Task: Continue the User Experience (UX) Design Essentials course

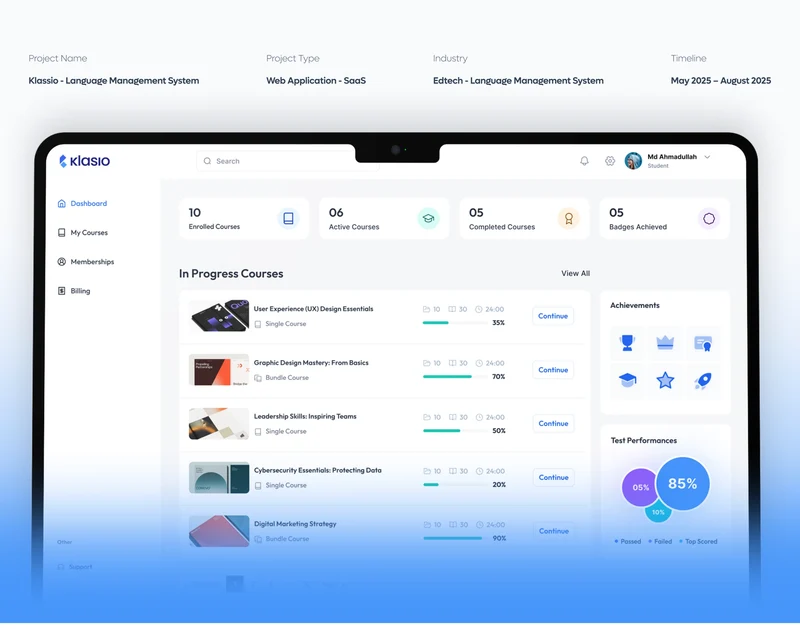Action: click(x=553, y=316)
